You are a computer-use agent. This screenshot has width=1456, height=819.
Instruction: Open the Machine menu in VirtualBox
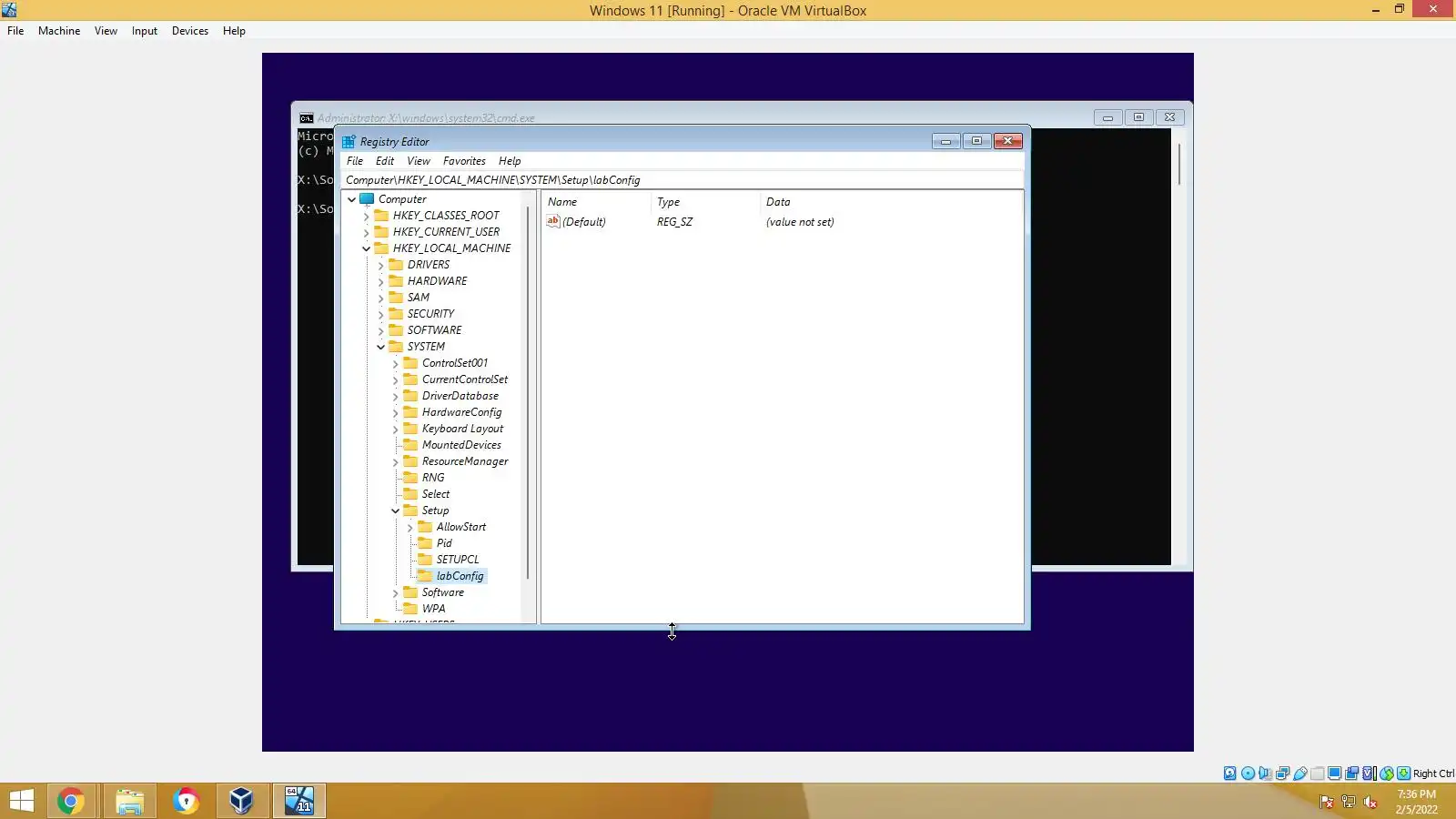tap(59, 31)
